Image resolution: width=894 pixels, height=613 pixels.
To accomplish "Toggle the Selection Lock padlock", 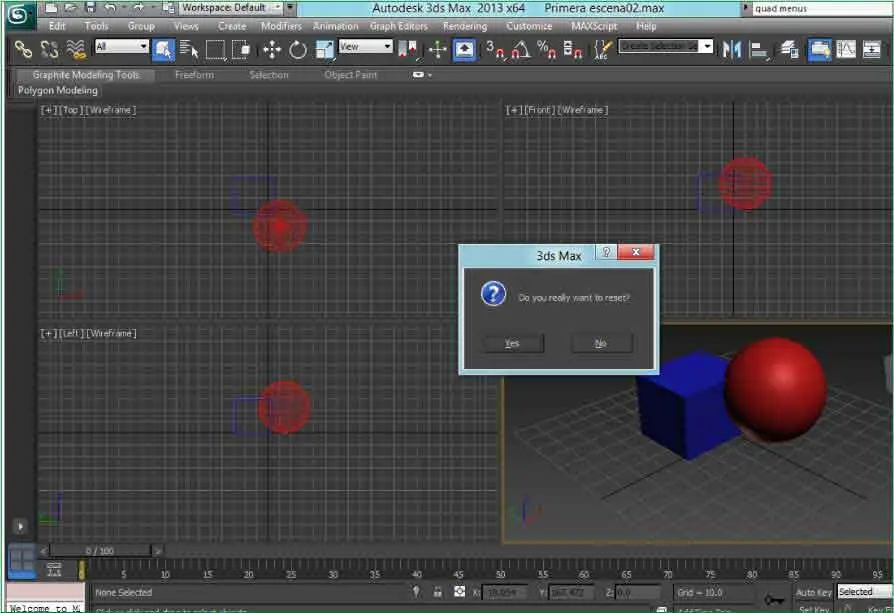I will coord(437,592).
